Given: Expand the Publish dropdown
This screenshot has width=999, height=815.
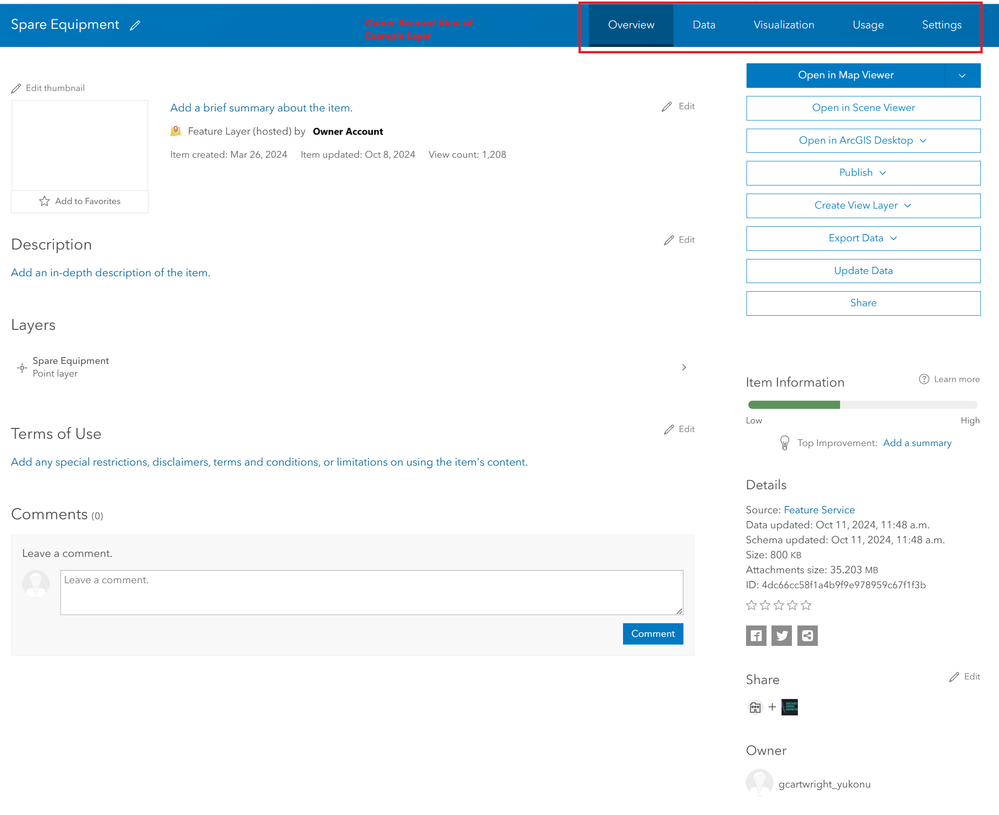Looking at the screenshot, I should coord(863,173).
